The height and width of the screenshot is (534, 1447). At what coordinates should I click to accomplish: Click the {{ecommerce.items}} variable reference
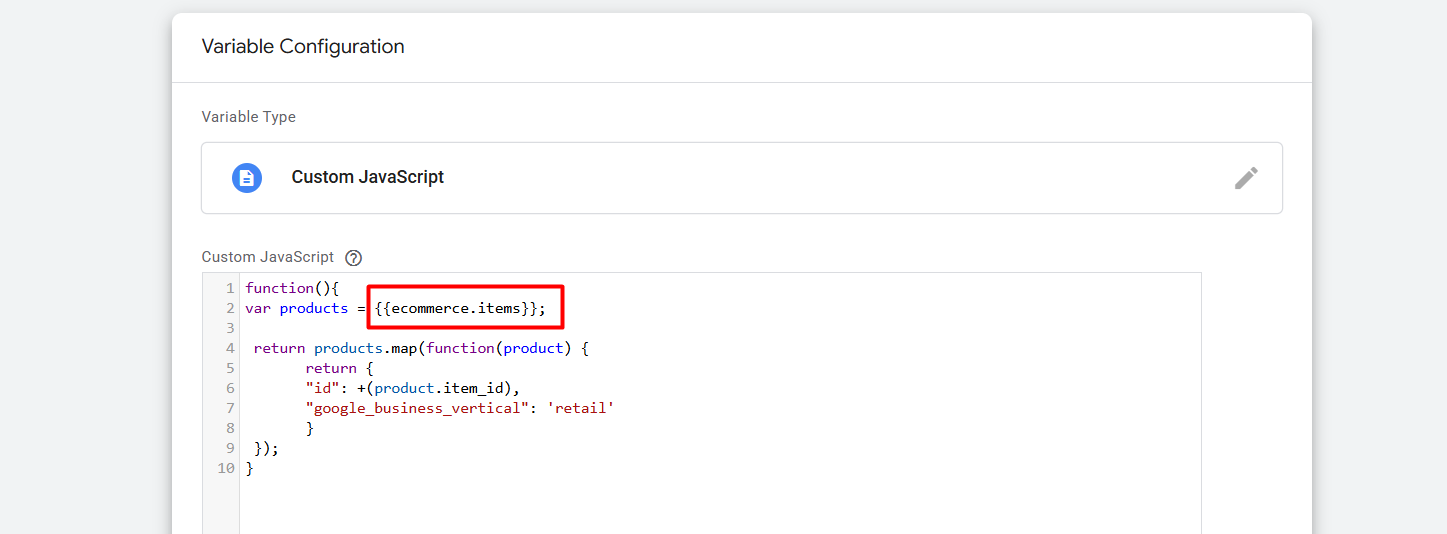456,308
